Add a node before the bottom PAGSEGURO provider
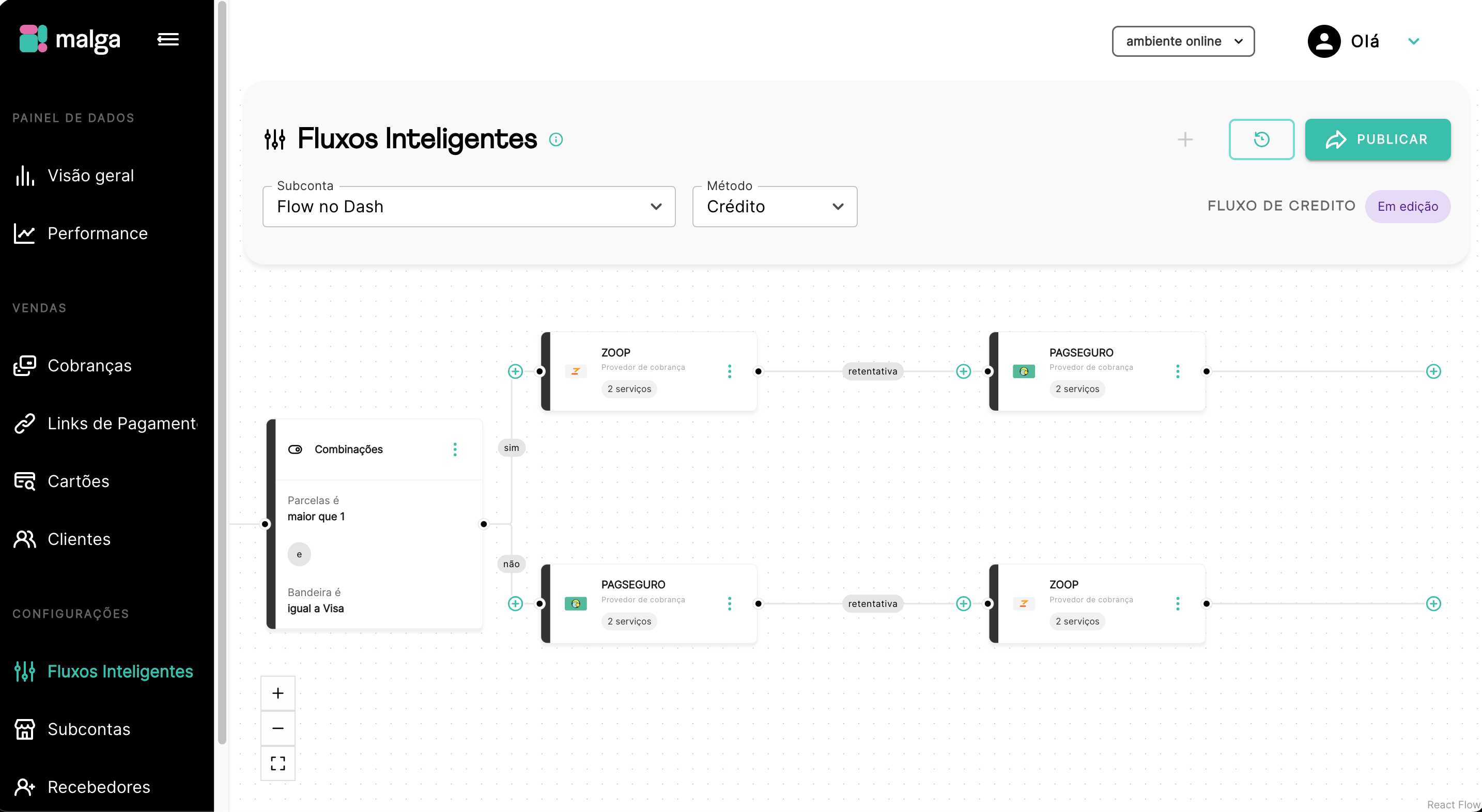The width and height of the screenshot is (1482, 812). (516, 603)
